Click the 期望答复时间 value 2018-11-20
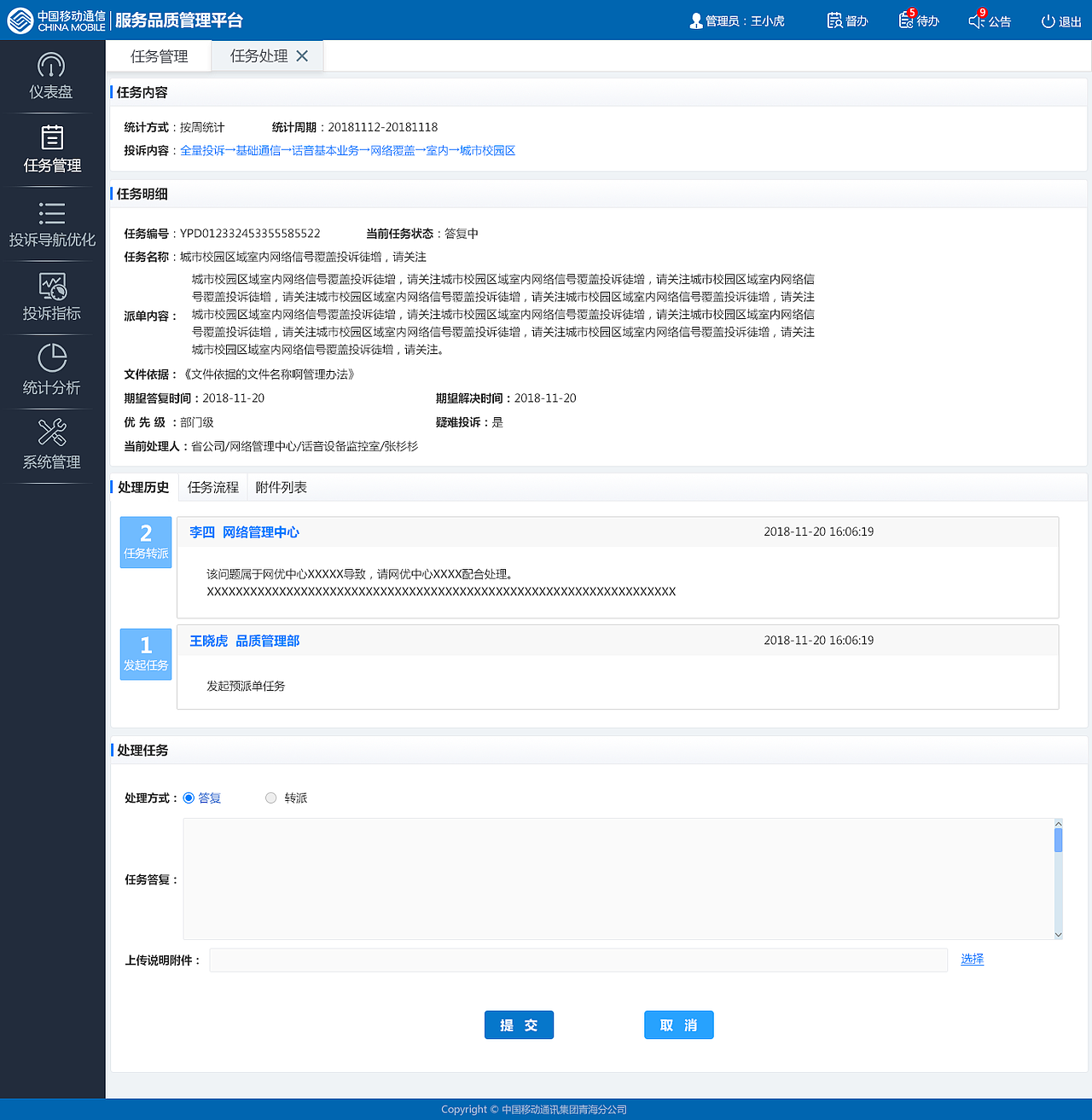The image size is (1092, 1120). (x=234, y=398)
